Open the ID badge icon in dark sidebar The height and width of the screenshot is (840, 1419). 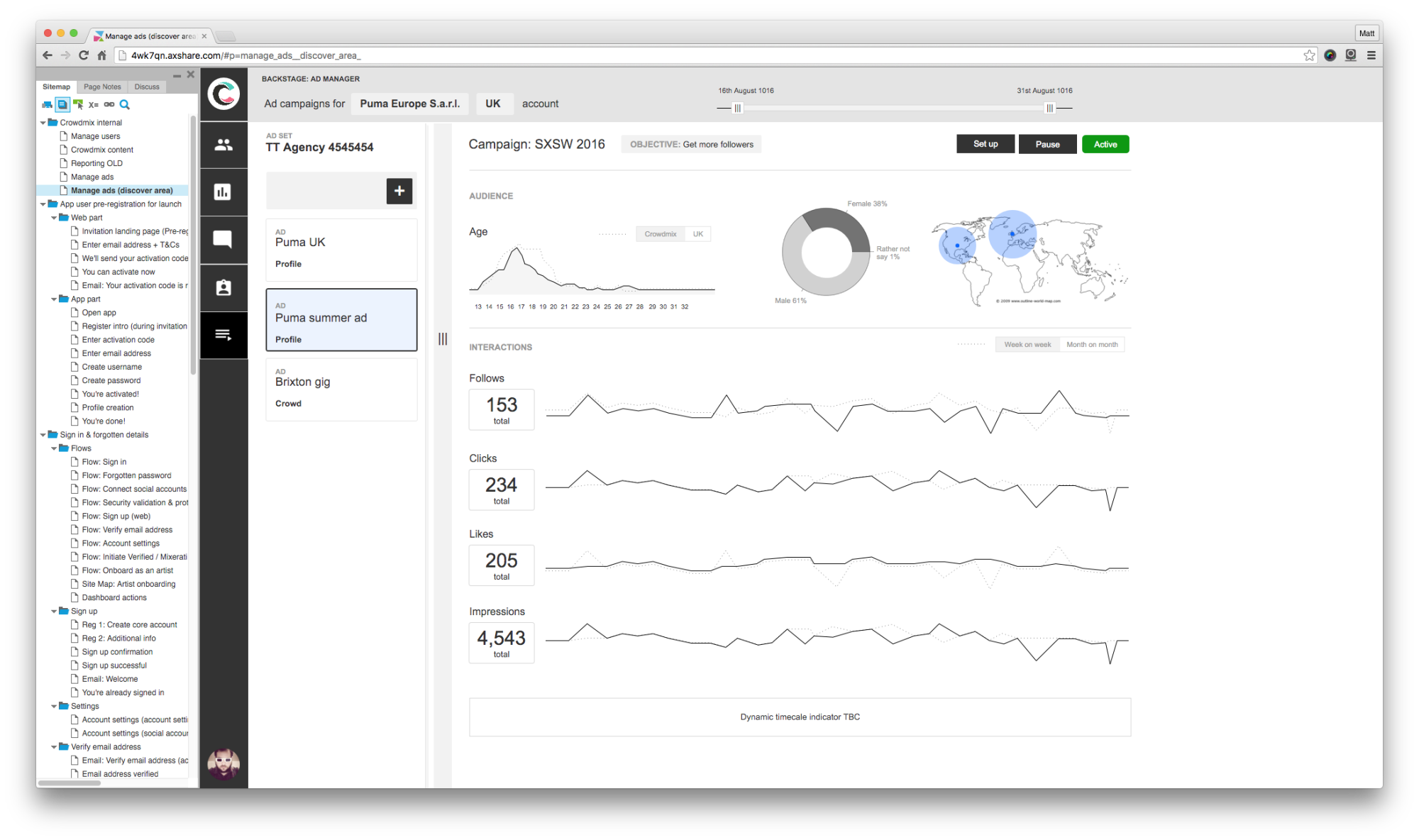(223, 287)
